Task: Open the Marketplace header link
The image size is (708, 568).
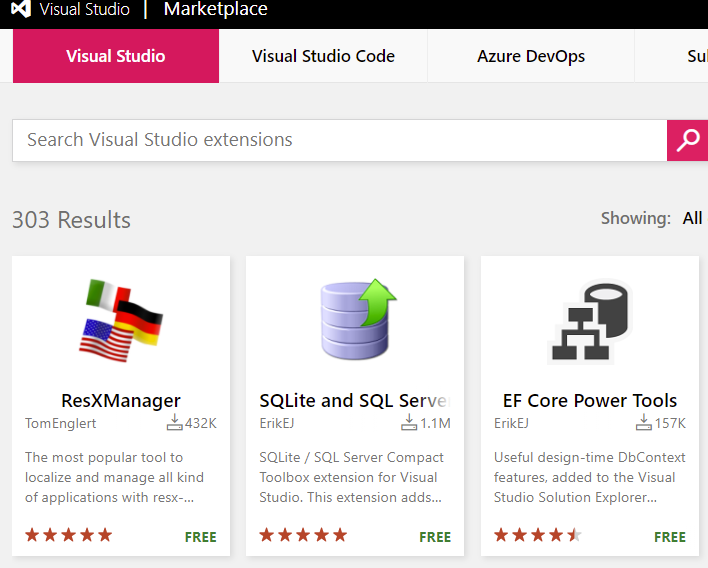Action: pos(215,9)
